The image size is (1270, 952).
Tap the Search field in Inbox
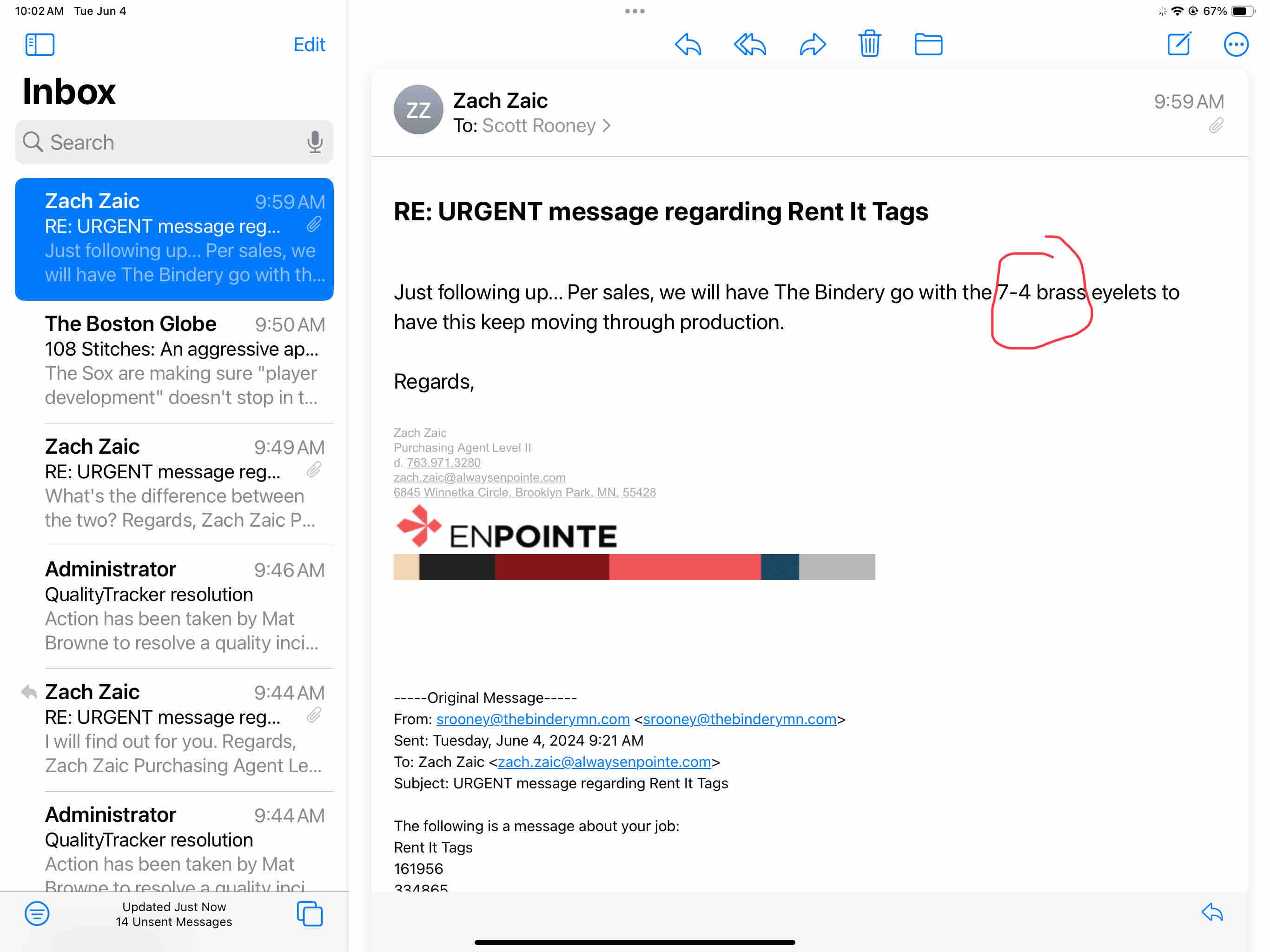point(166,142)
